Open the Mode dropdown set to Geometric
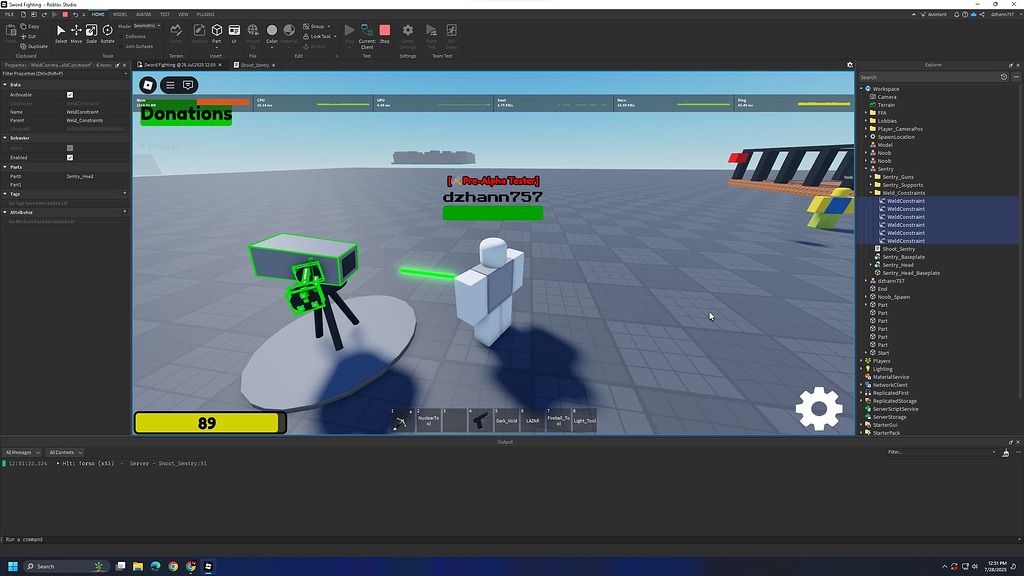This screenshot has height=576, width=1024. (147, 25)
